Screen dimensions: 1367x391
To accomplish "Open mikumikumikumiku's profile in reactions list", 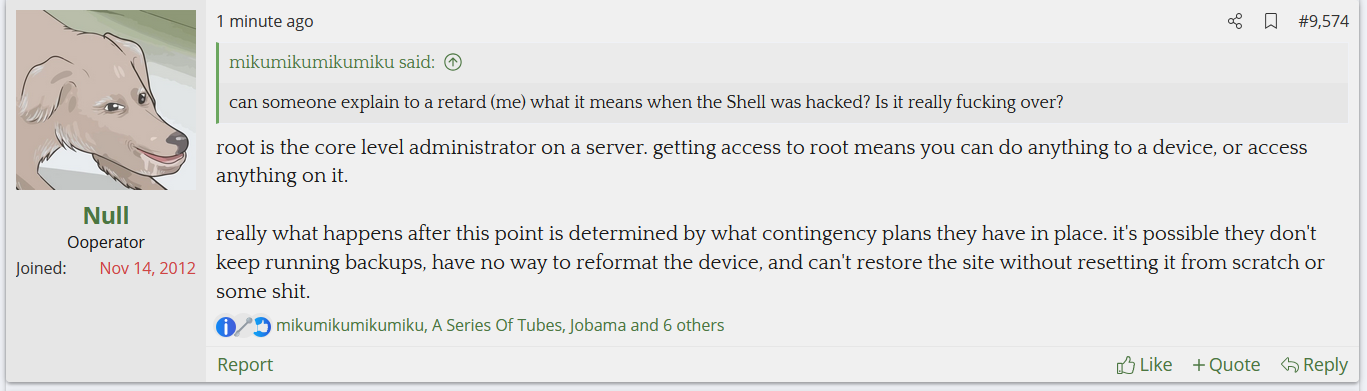I will point(351,325).
